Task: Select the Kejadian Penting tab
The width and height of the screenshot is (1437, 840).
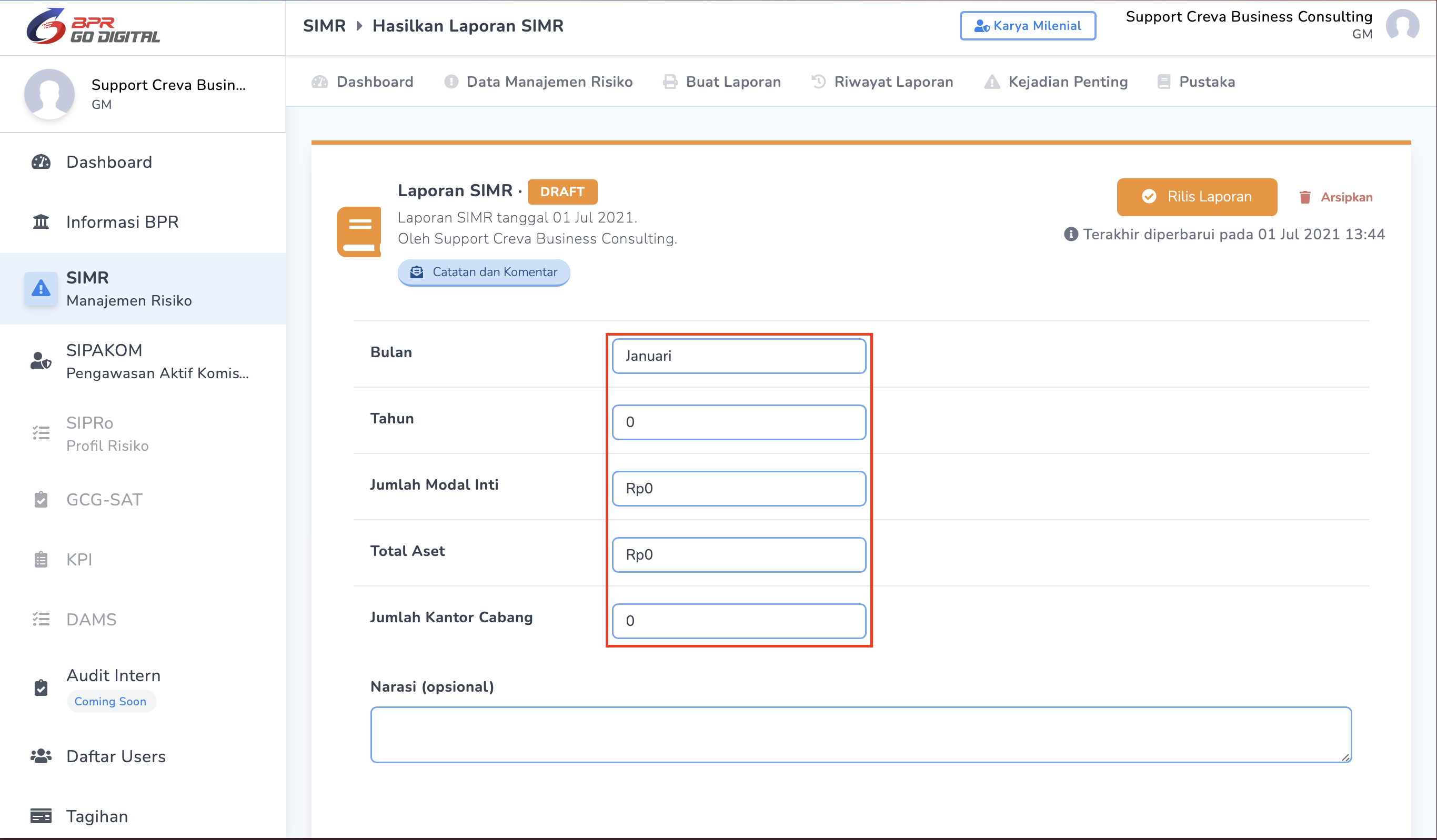Action: (x=1056, y=82)
